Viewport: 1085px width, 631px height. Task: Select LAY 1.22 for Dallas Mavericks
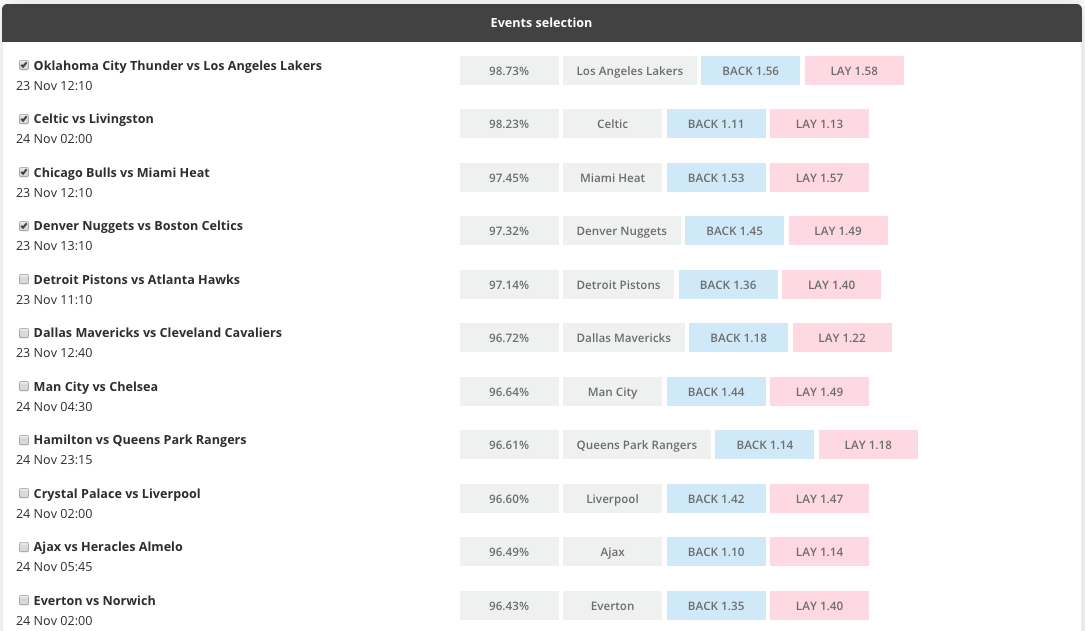click(x=842, y=338)
